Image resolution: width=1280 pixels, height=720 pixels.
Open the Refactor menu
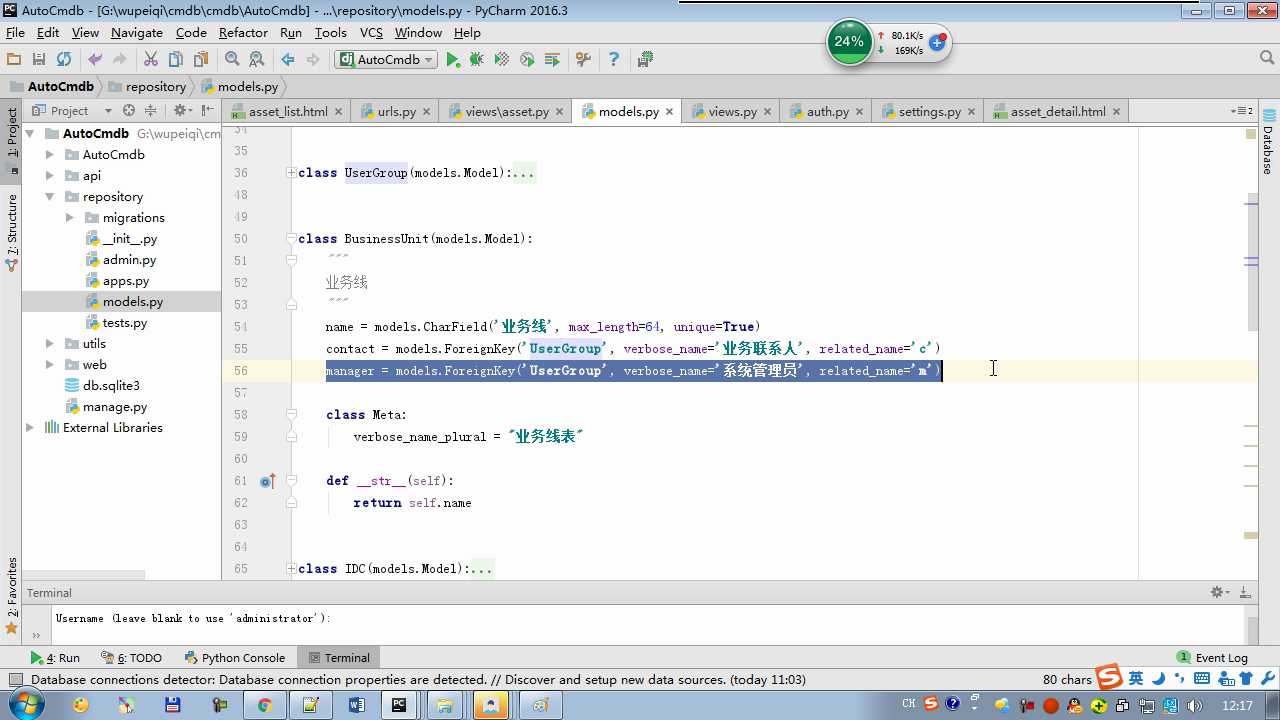pyautogui.click(x=243, y=33)
